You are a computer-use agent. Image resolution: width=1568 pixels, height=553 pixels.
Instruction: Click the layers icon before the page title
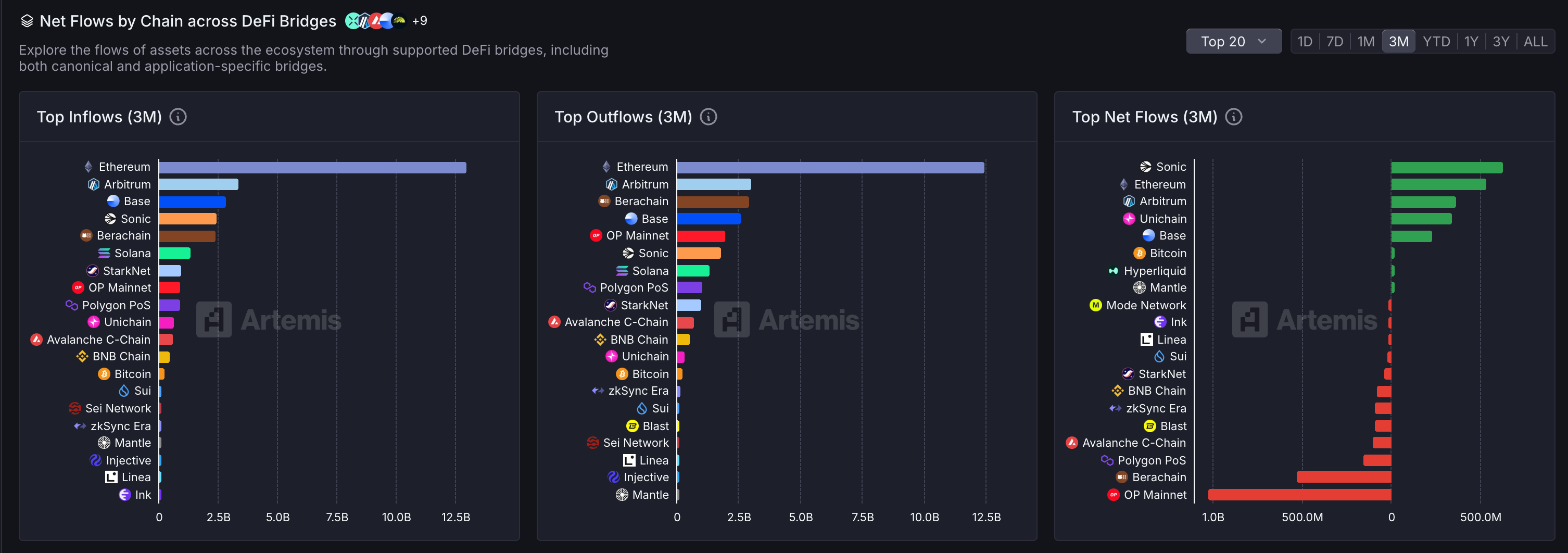pos(27,21)
